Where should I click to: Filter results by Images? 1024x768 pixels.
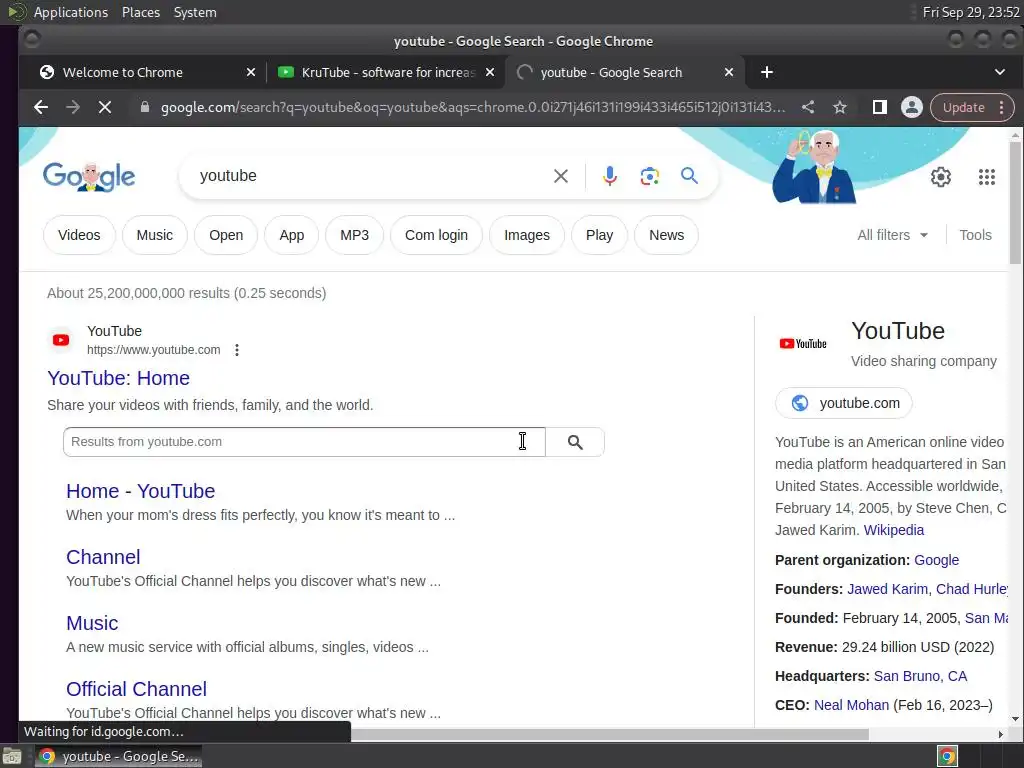pyautogui.click(x=527, y=235)
